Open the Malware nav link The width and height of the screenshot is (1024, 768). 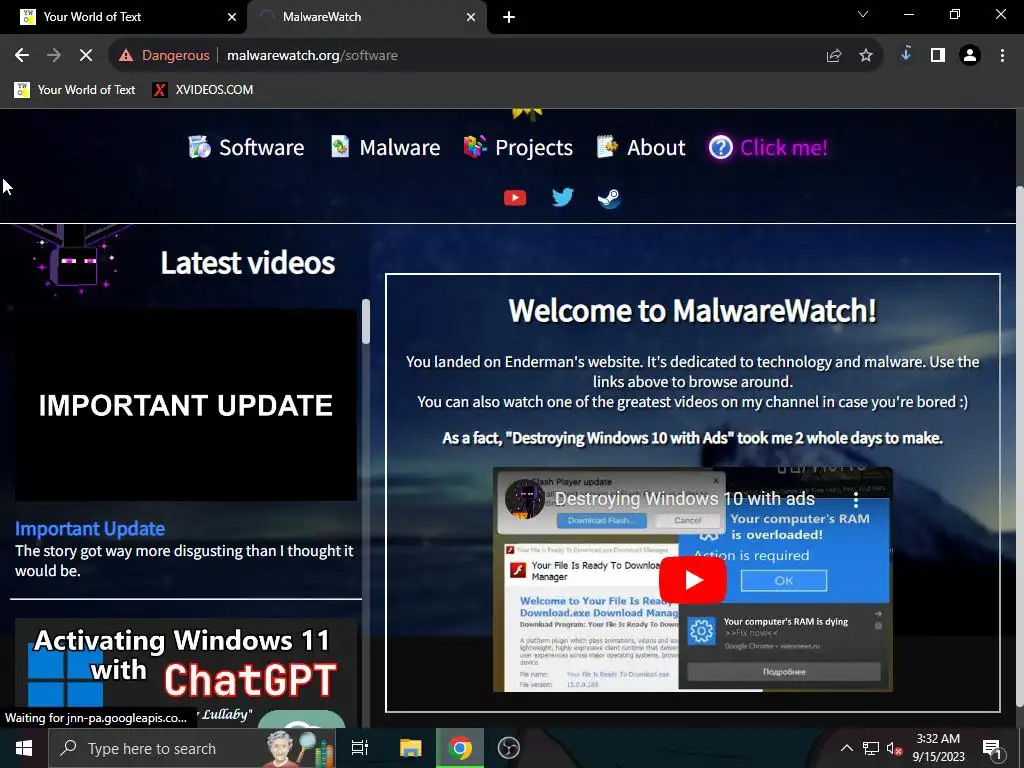[x=400, y=148]
